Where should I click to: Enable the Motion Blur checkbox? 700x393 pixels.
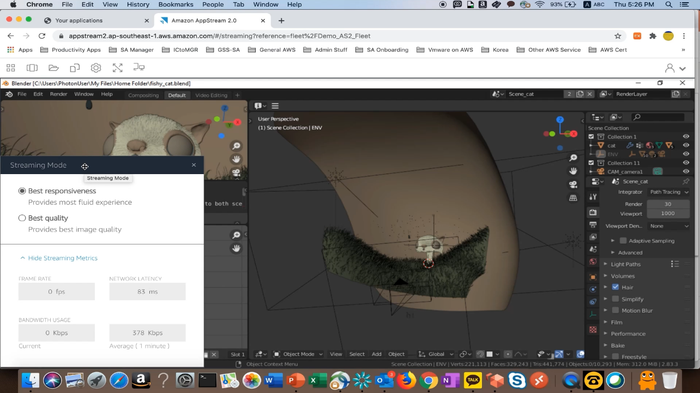point(616,310)
